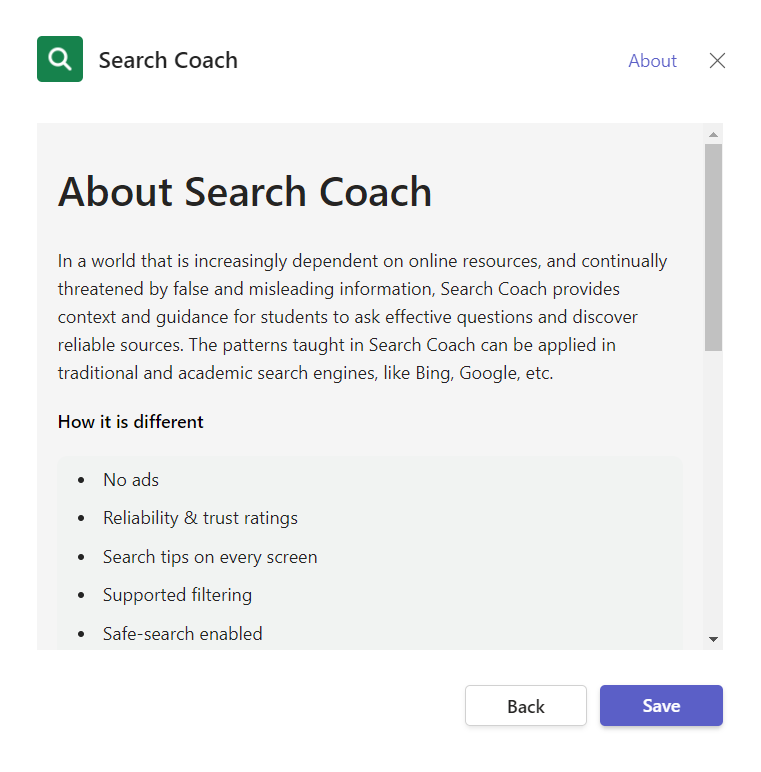
Task: Click the vertical scrollbar thumb
Action: [x=713, y=246]
